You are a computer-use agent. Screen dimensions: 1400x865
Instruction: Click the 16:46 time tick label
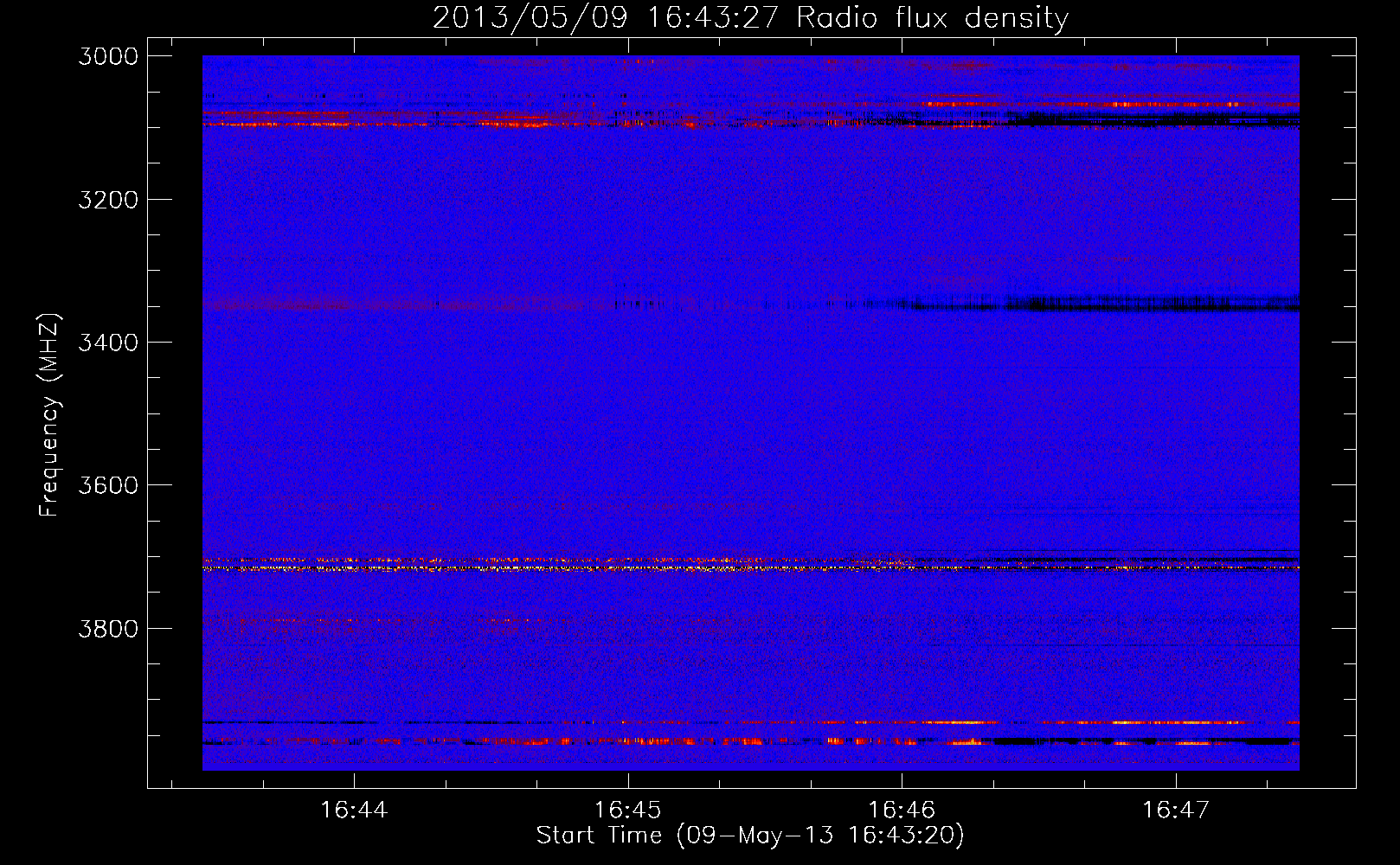tap(902, 810)
